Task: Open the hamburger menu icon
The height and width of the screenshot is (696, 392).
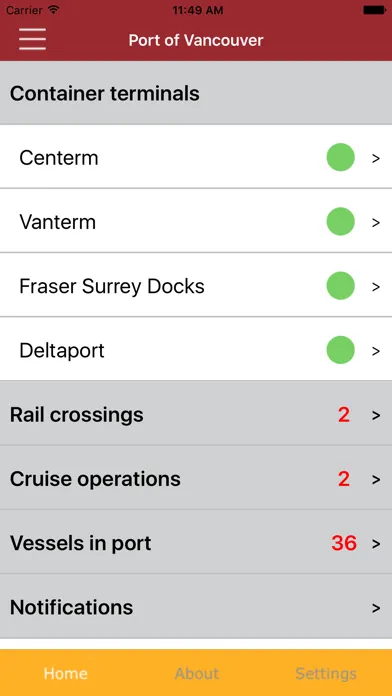Action: [32, 39]
